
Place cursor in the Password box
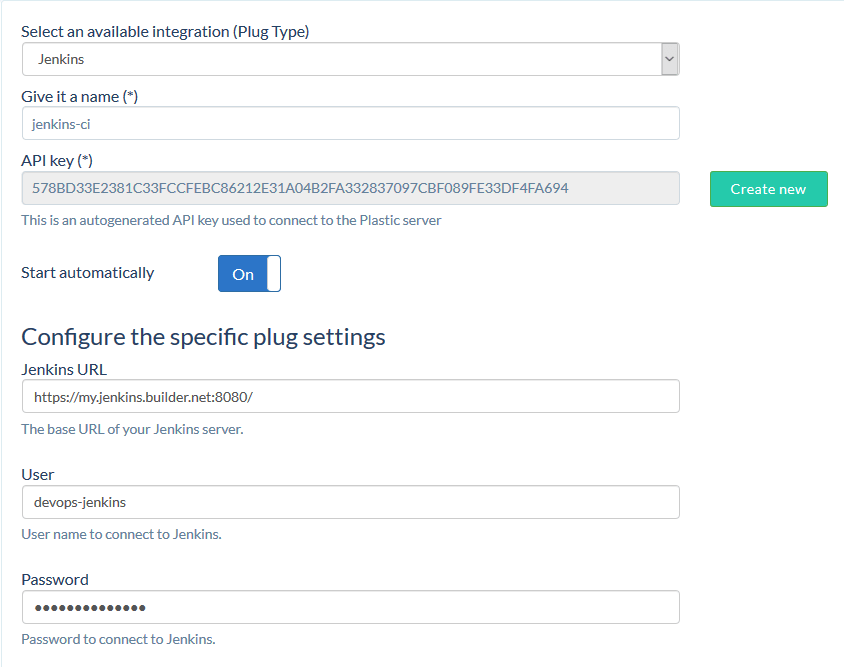click(350, 606)
